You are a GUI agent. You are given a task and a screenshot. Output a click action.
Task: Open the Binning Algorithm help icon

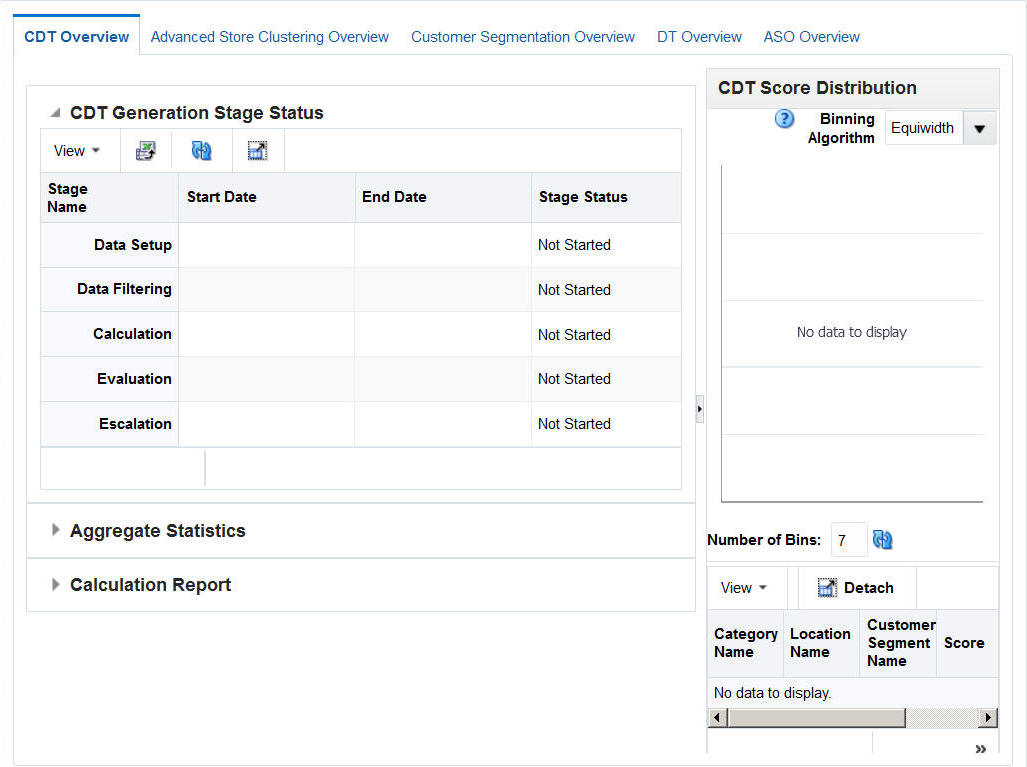pos(784,119)
